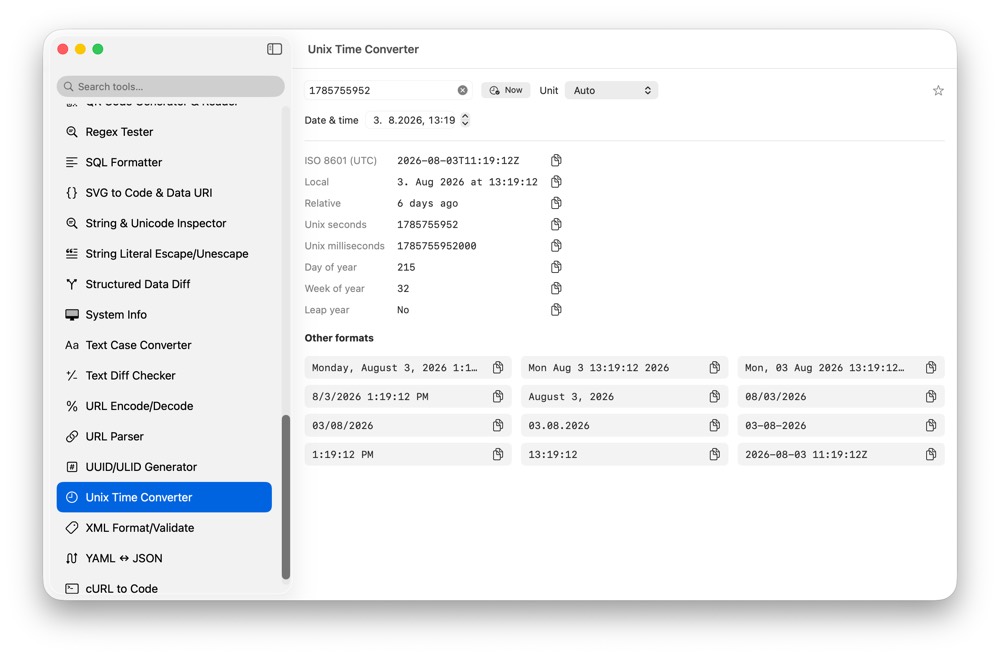Image resolution: width=1000 pixels, height=657 pixels.
Task: Select Text Case Converter in sidebar
Action: click(164, 345)
